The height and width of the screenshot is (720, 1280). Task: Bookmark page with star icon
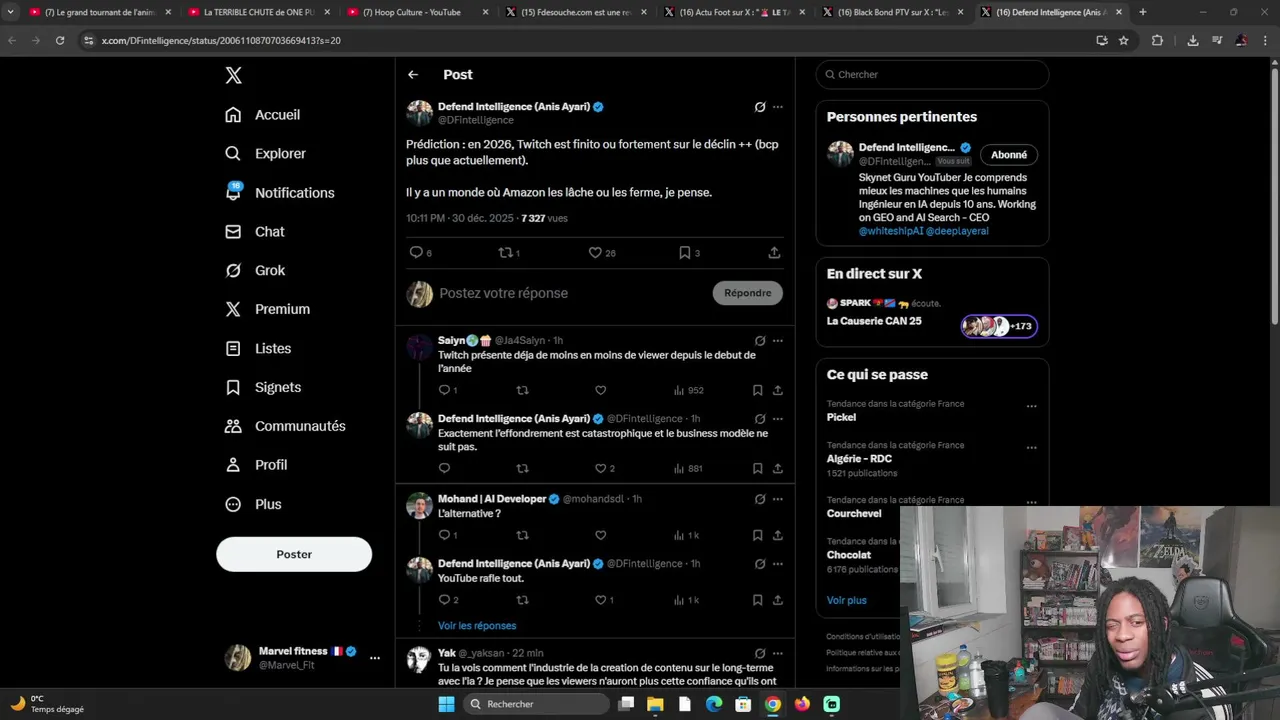tap(1124, 41)
